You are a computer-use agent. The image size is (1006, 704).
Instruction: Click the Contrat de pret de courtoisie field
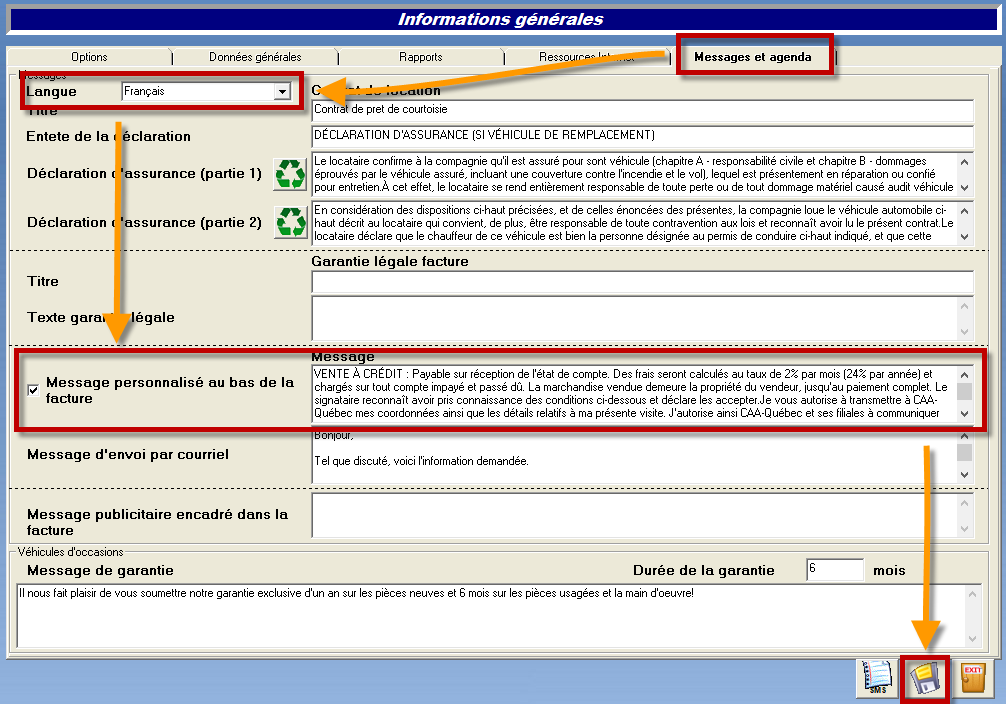point(642,110)
